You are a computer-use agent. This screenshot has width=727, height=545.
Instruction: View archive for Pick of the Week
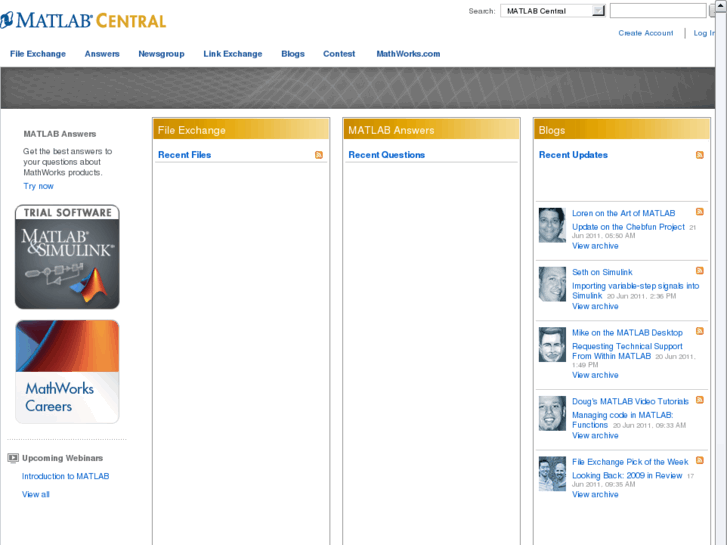[595, 494]
